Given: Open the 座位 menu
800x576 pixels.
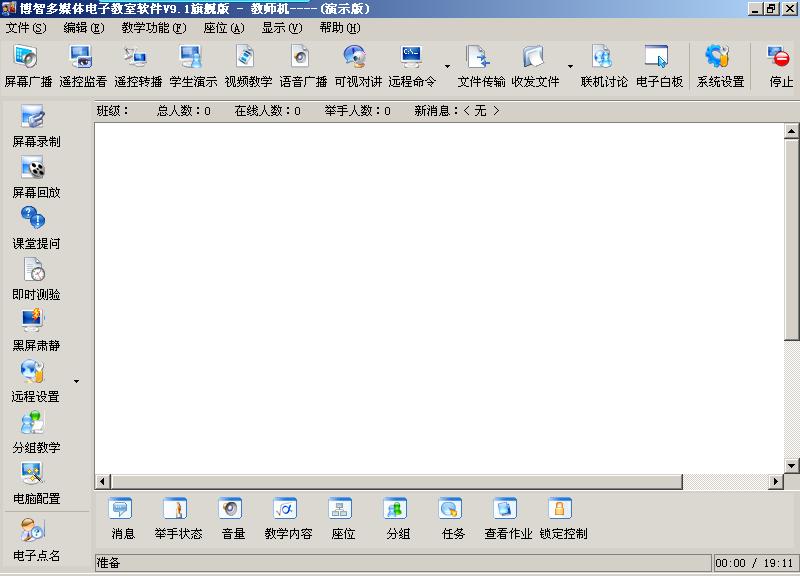Looking at the screenshot, I should pyautogui.click(x=223, y=28).
